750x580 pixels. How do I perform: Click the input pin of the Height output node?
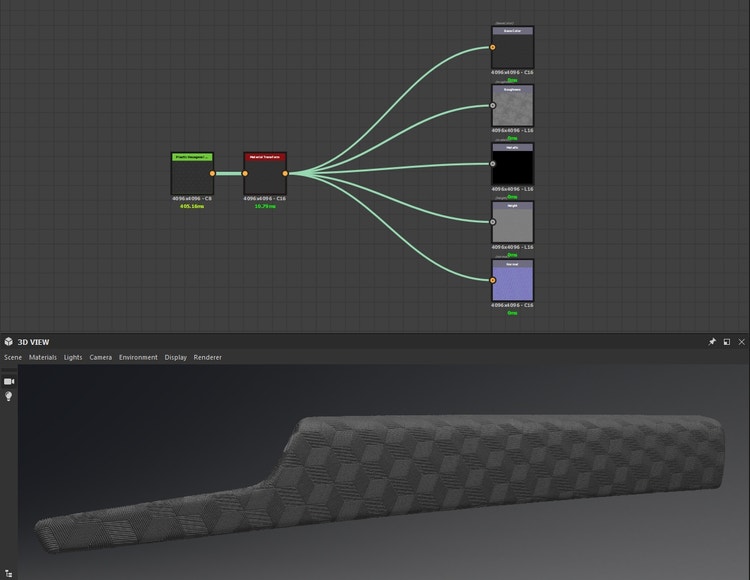[493, 222]
